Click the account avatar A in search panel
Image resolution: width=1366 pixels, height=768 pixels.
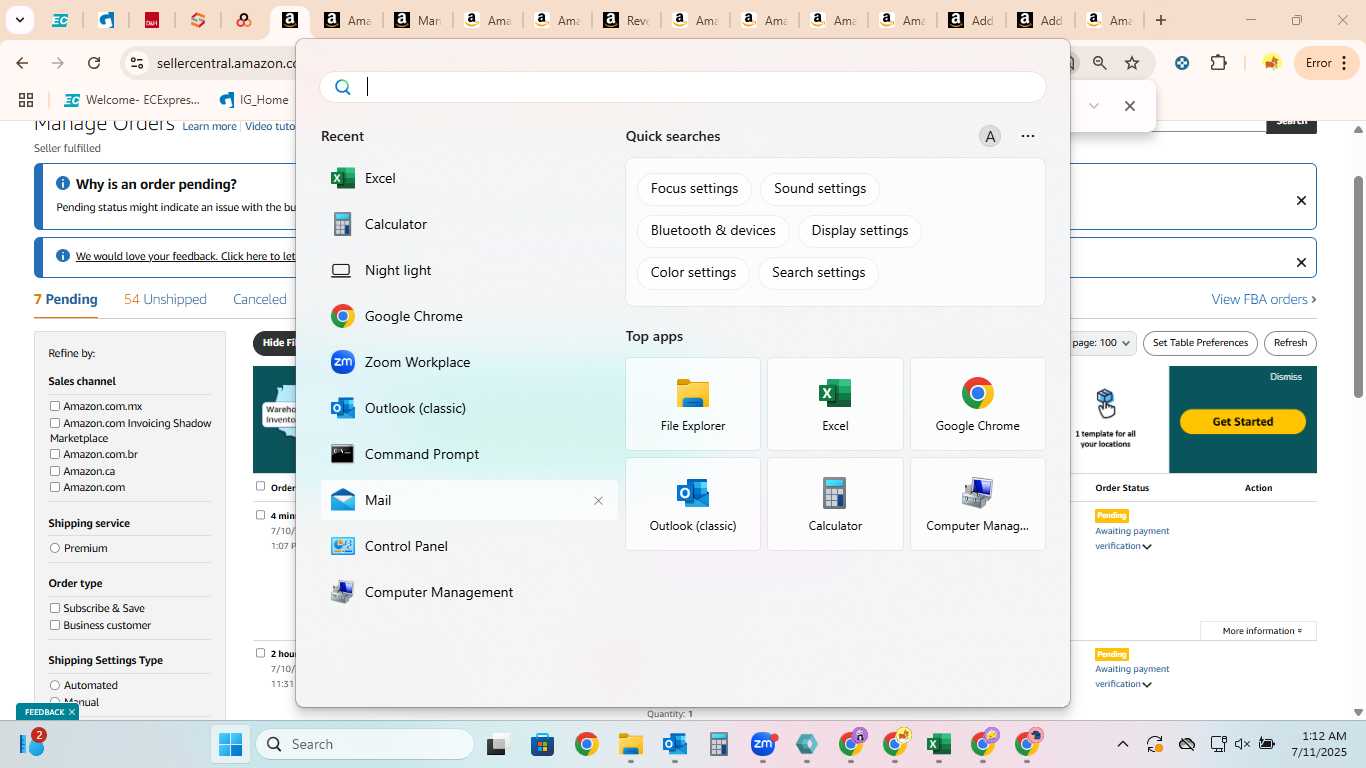click(x=990, y=137)
